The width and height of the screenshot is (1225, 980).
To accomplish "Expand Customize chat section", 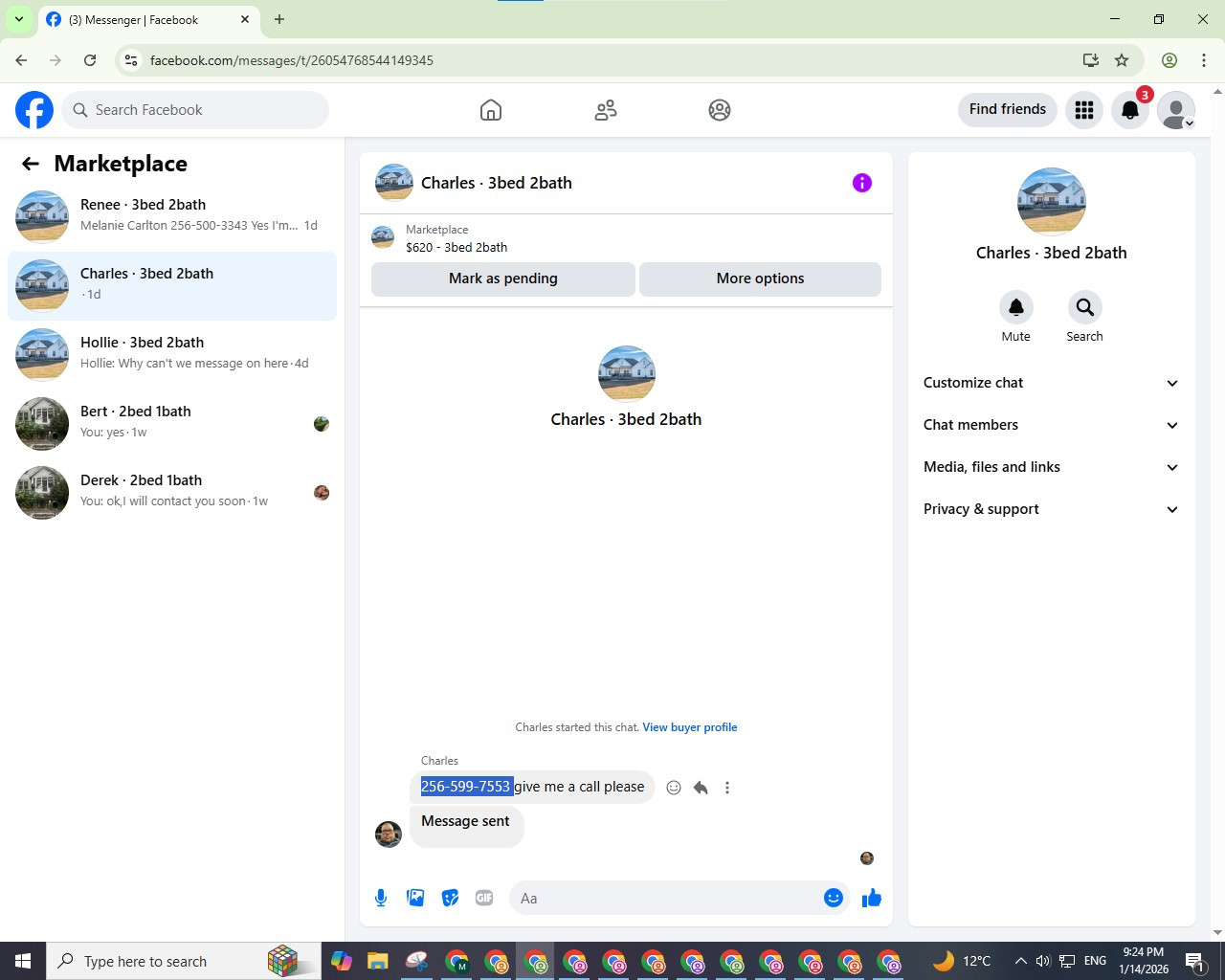I will click(x=1051, y=383).
